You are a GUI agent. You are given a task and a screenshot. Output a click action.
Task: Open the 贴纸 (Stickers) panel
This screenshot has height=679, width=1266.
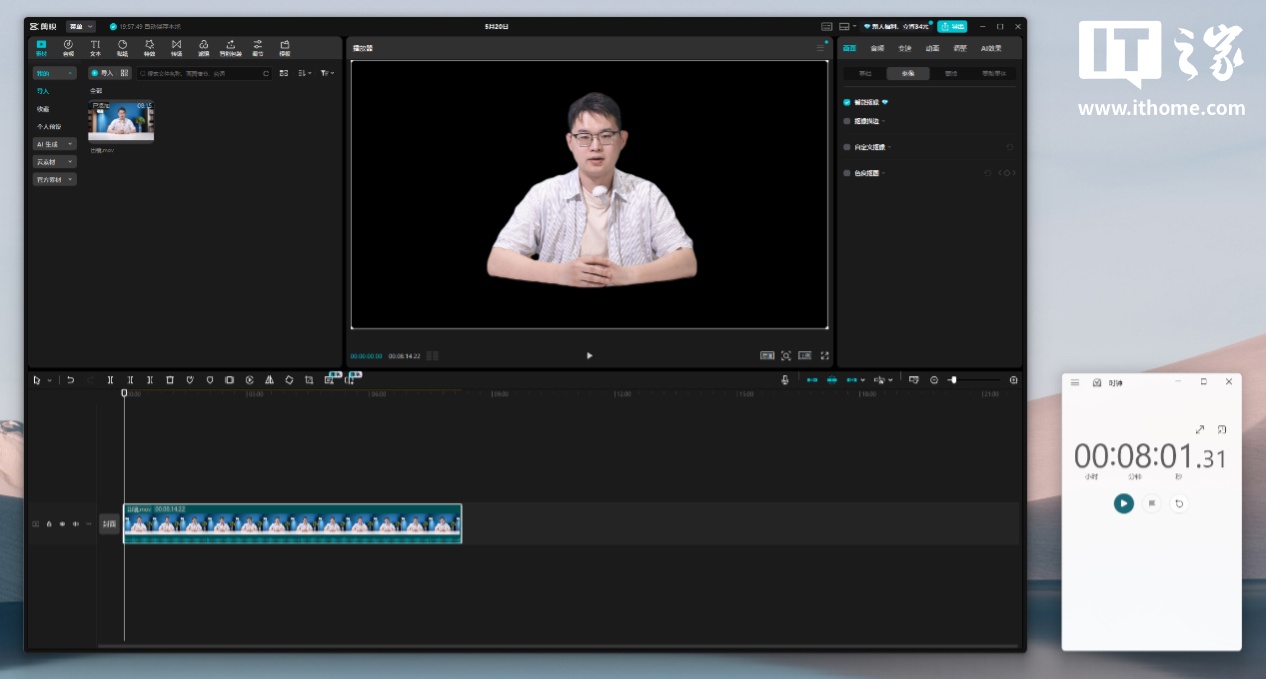click(122, 47)
